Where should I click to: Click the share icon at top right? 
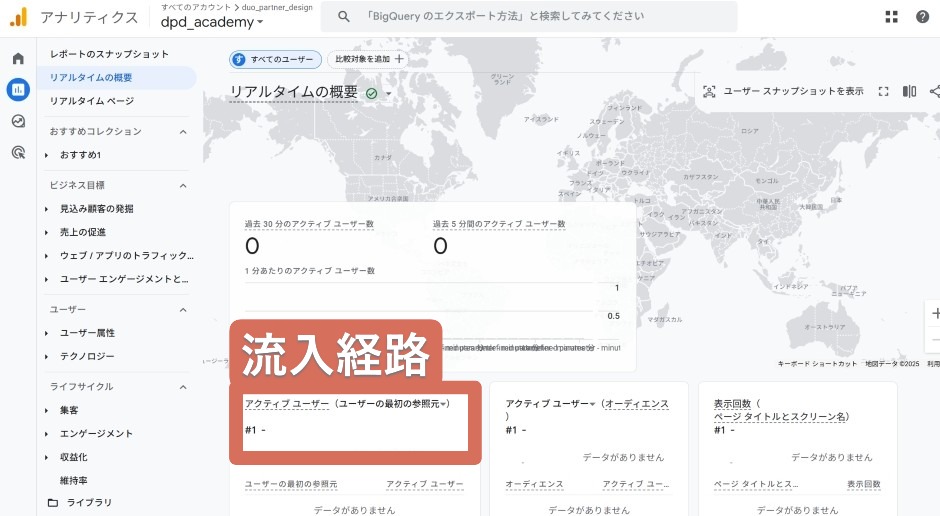click(x=934, y=91)
